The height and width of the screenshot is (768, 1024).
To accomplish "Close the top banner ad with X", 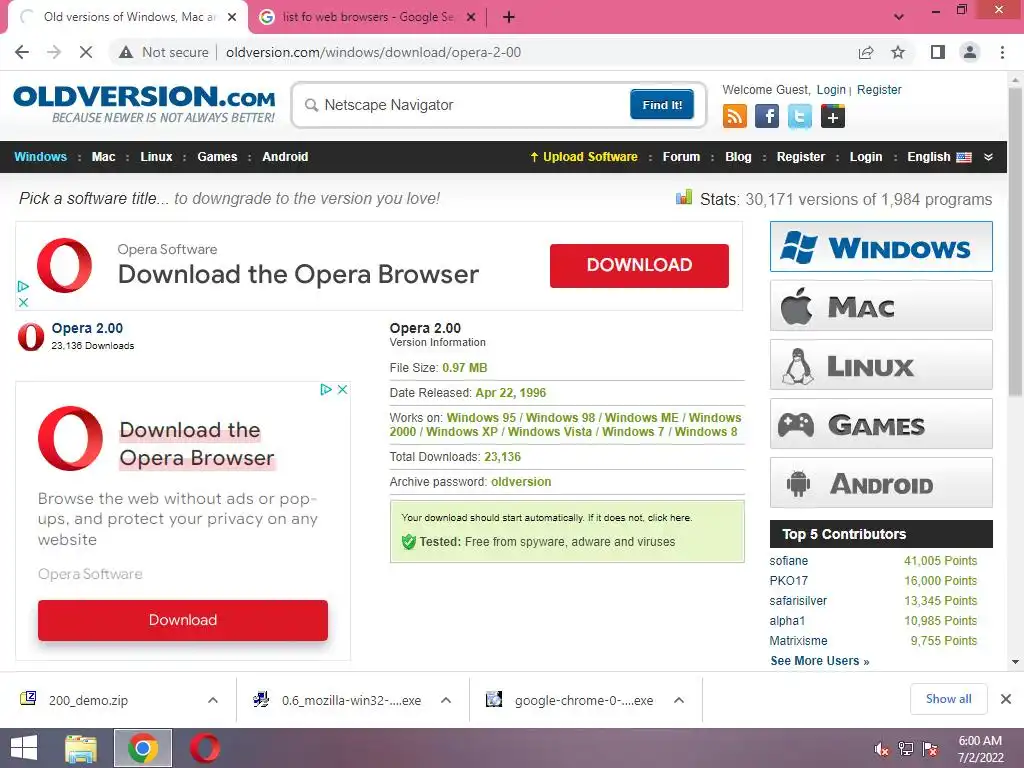I will (23, 302).
